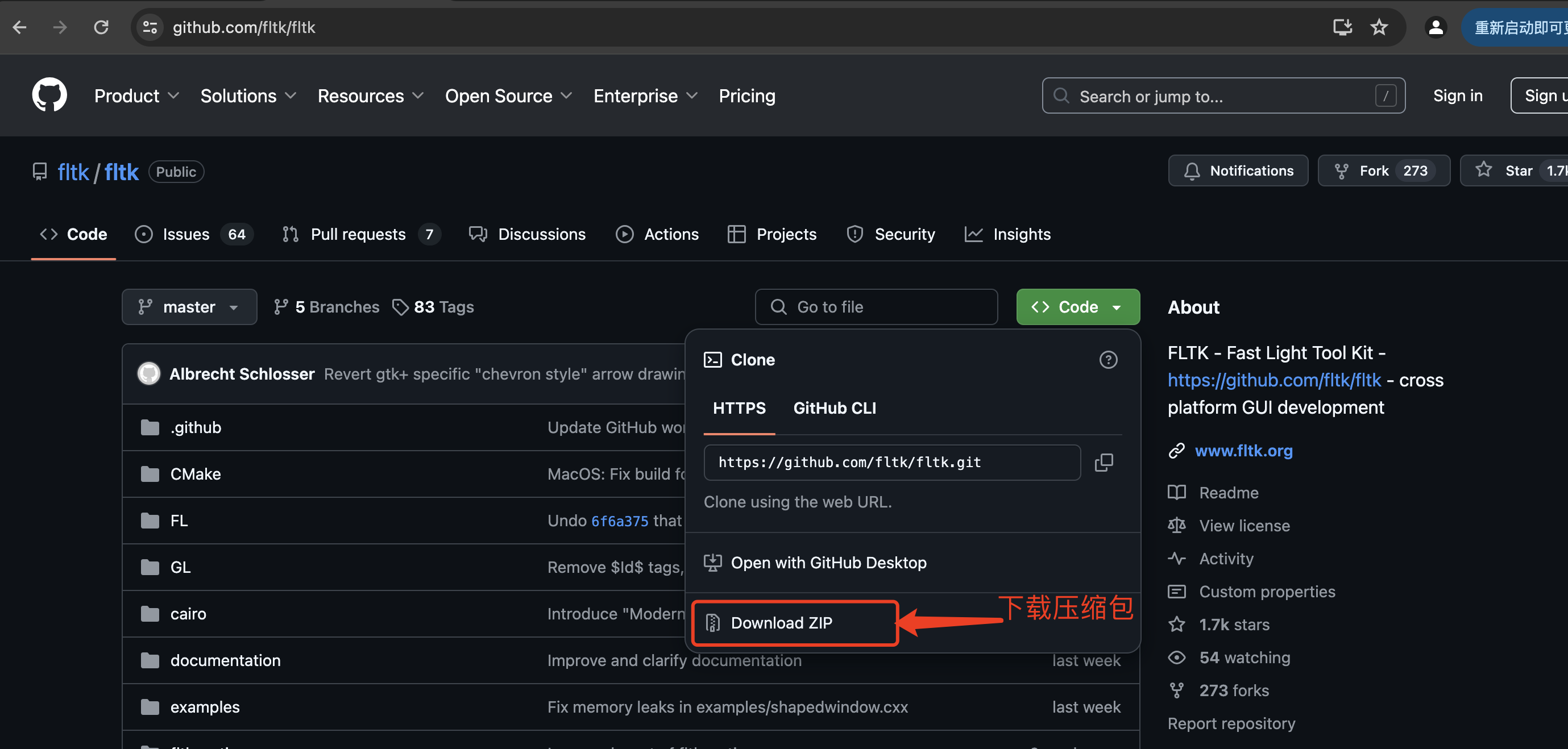The width and height of the screenshot is (1568, 749).
Task: Click the install app icon in address bar
Action: pyautogui.click(x=1342, y=27)
